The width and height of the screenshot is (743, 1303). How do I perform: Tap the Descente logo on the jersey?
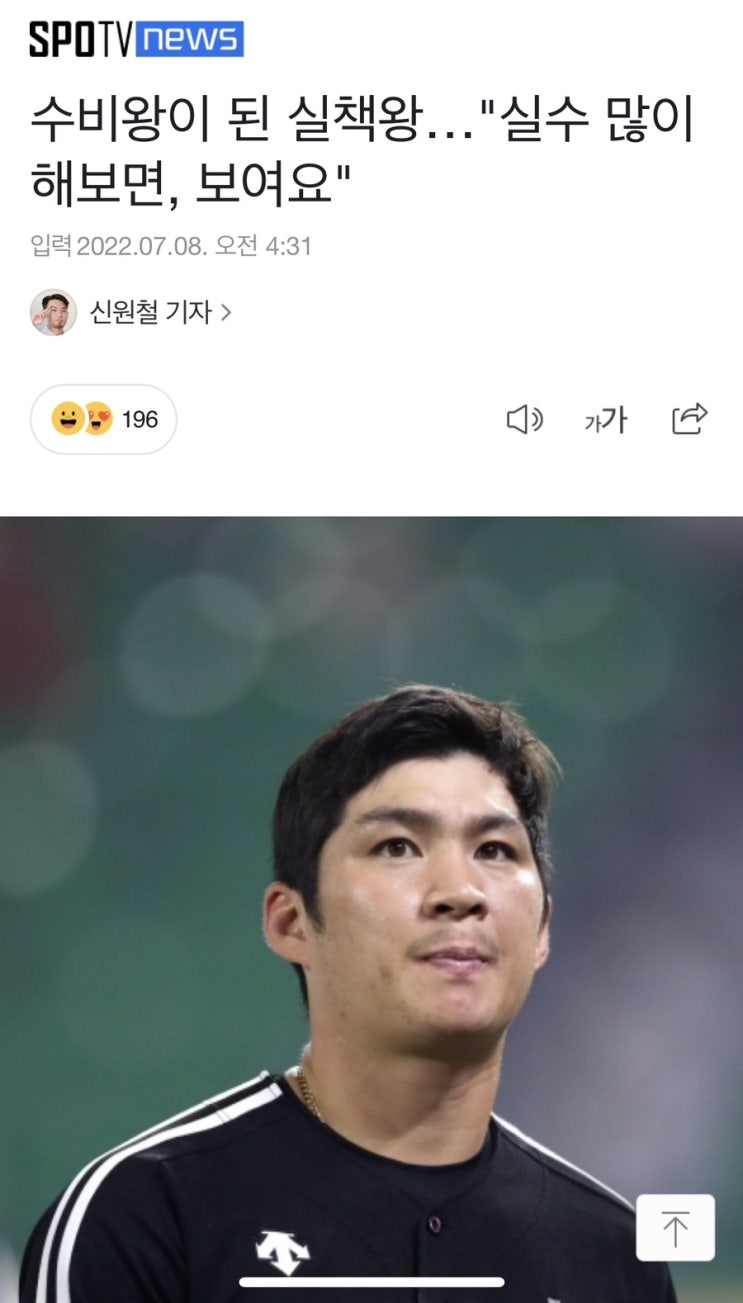(x=283, y=1252)
